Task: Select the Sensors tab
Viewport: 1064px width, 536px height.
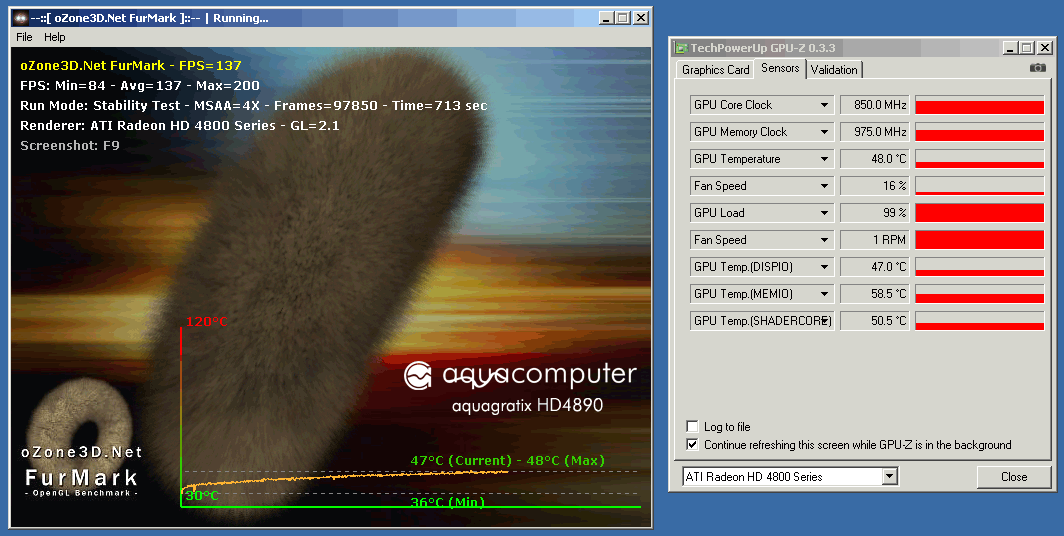Action: click(x=780, y=68)
